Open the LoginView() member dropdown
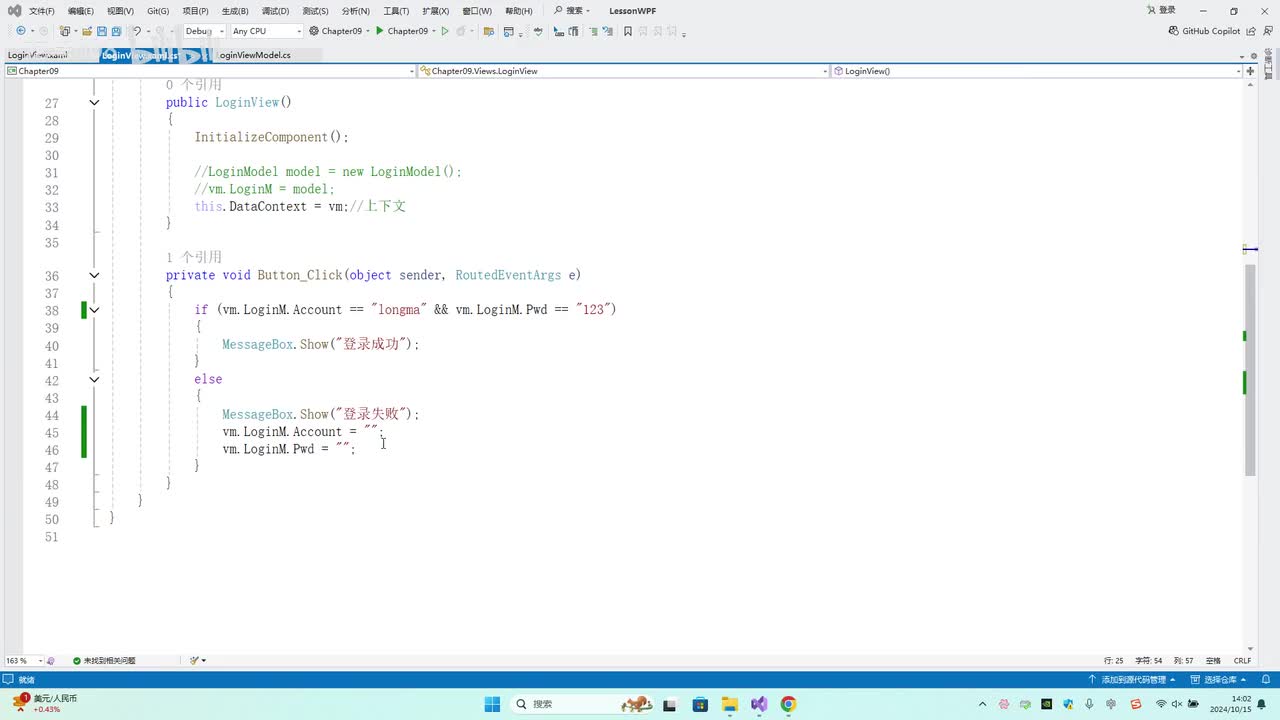This screenshot has height=720, width=1280. coord(1037,71)
